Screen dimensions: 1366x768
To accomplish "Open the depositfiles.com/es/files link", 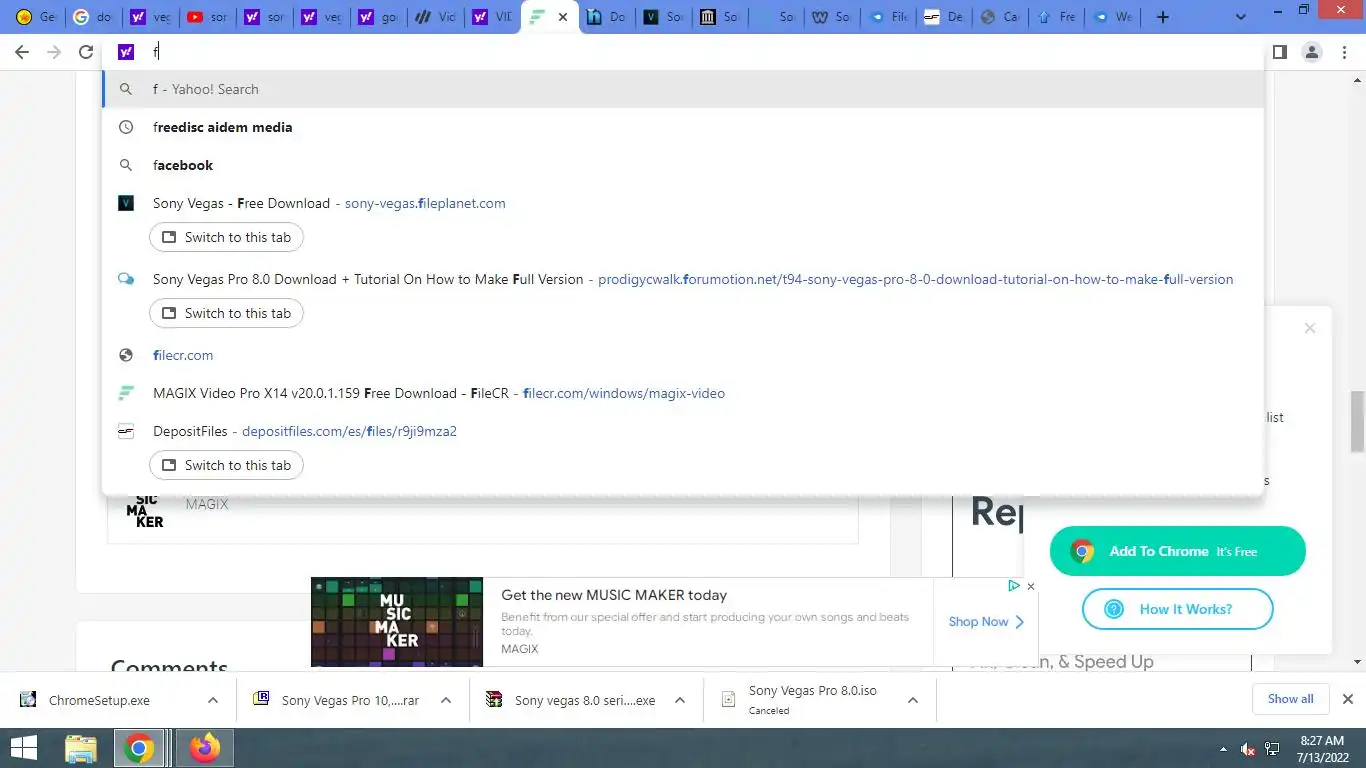I will pyautogui.click(x=349, y=431).
